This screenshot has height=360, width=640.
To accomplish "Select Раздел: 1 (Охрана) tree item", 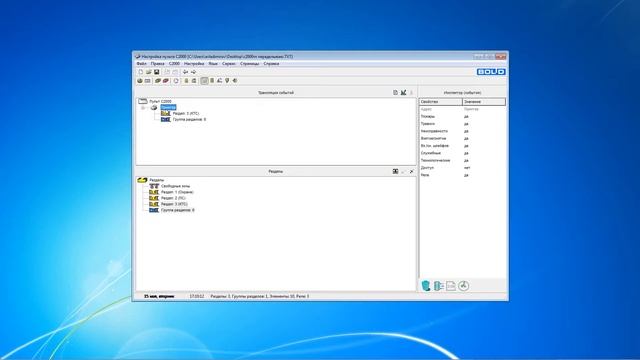I will pyautogui.click(x=177, y=192).
